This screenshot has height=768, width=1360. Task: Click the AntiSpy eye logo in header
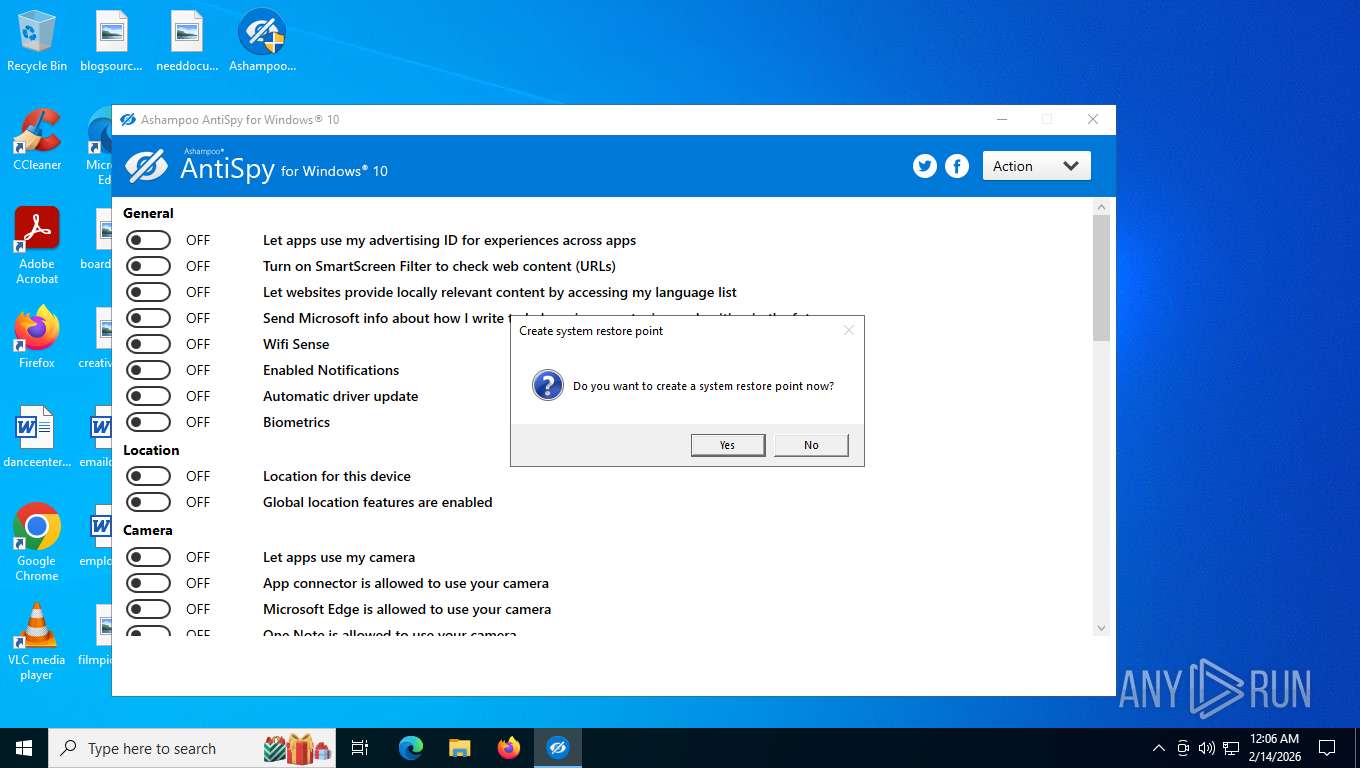[146, 166]
